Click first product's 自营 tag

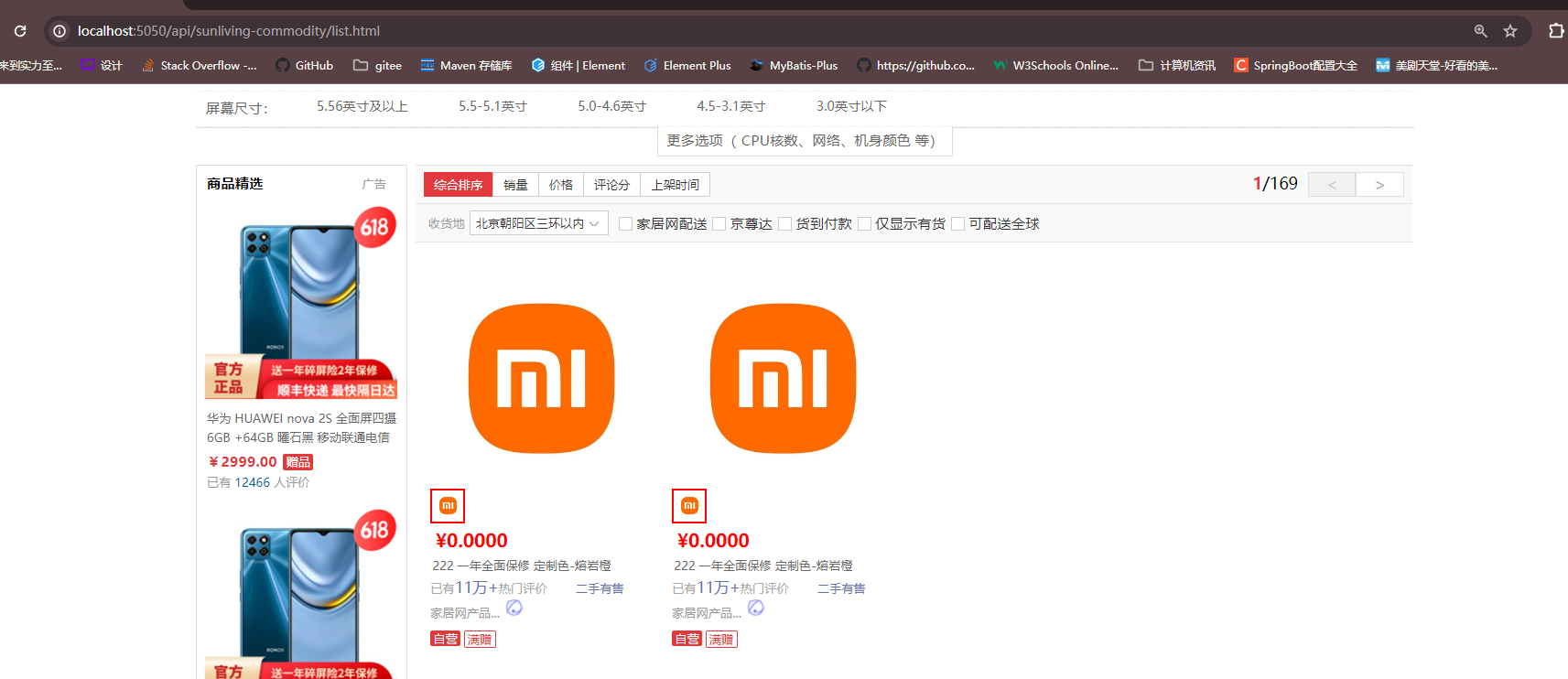tap(445, 639)
